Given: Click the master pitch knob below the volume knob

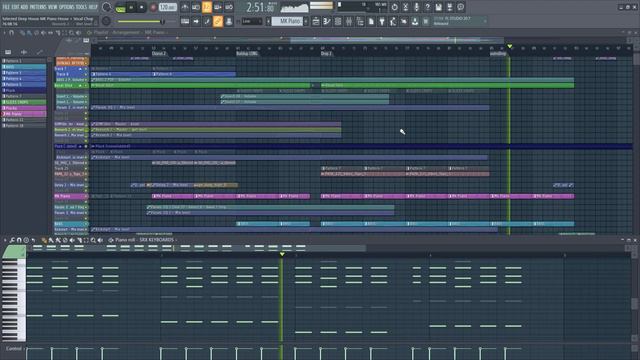Looking at the screenshot, I should pos(106,21).
